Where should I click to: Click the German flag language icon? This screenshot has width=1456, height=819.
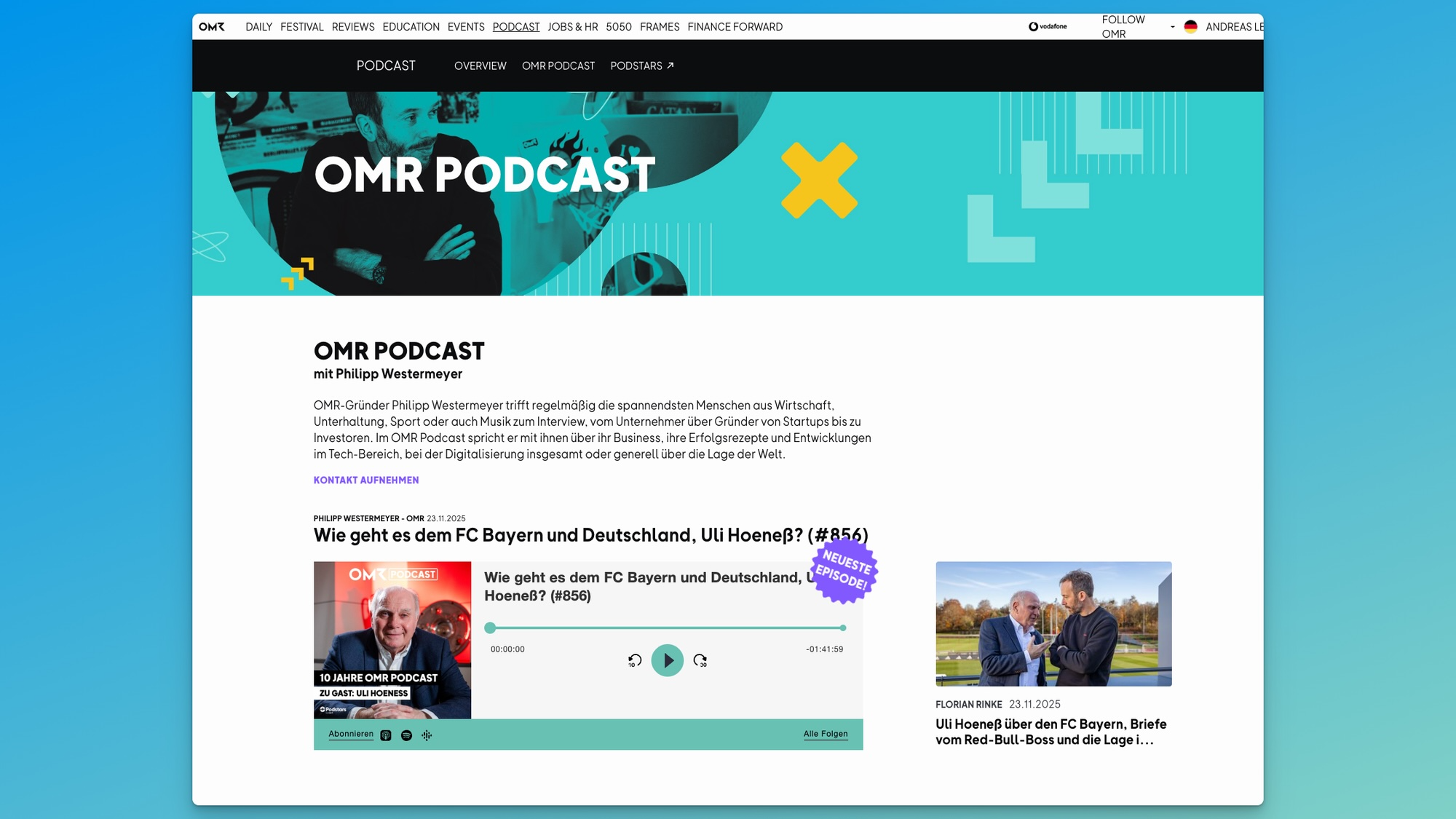(x=1191, y=27)
